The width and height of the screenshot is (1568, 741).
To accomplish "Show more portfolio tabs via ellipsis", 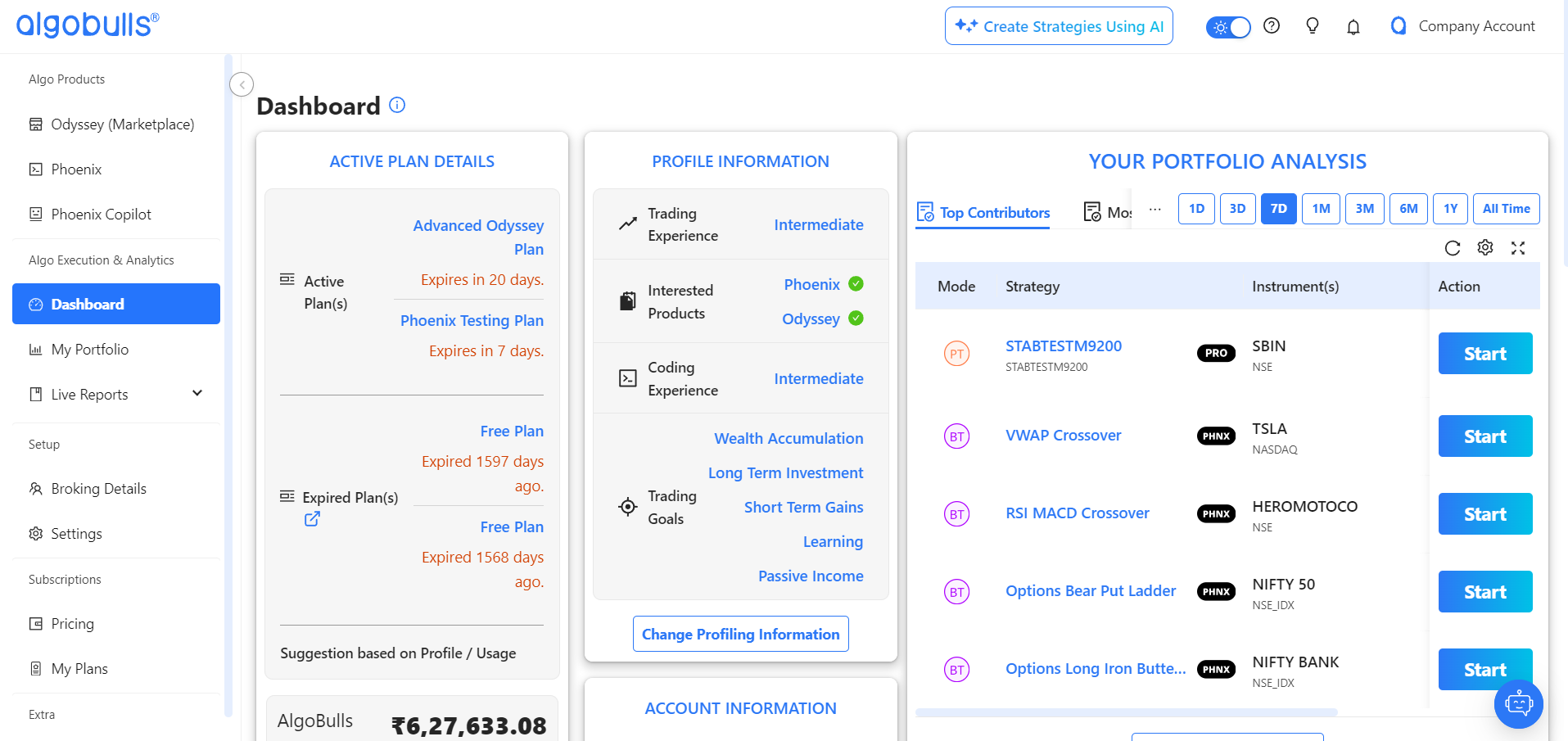I will point(1155,209).
